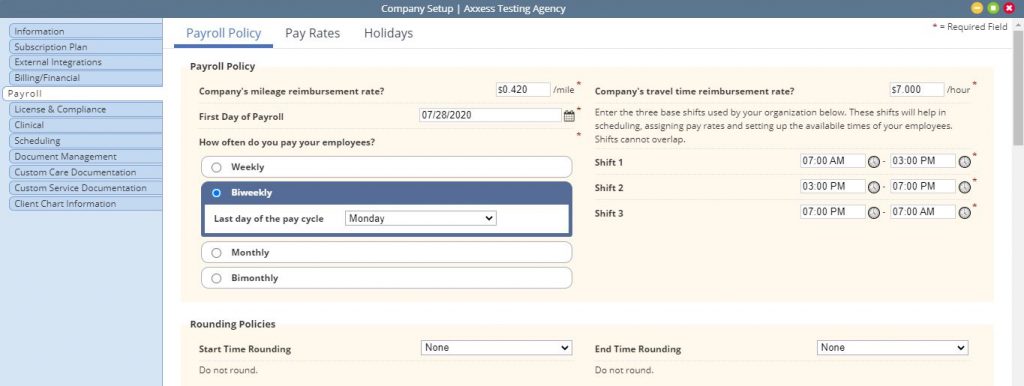Click the '= Required Field' note
The height and width of the screenshot is (386, 1024).
pyautogui.click(x=973, y=27)
